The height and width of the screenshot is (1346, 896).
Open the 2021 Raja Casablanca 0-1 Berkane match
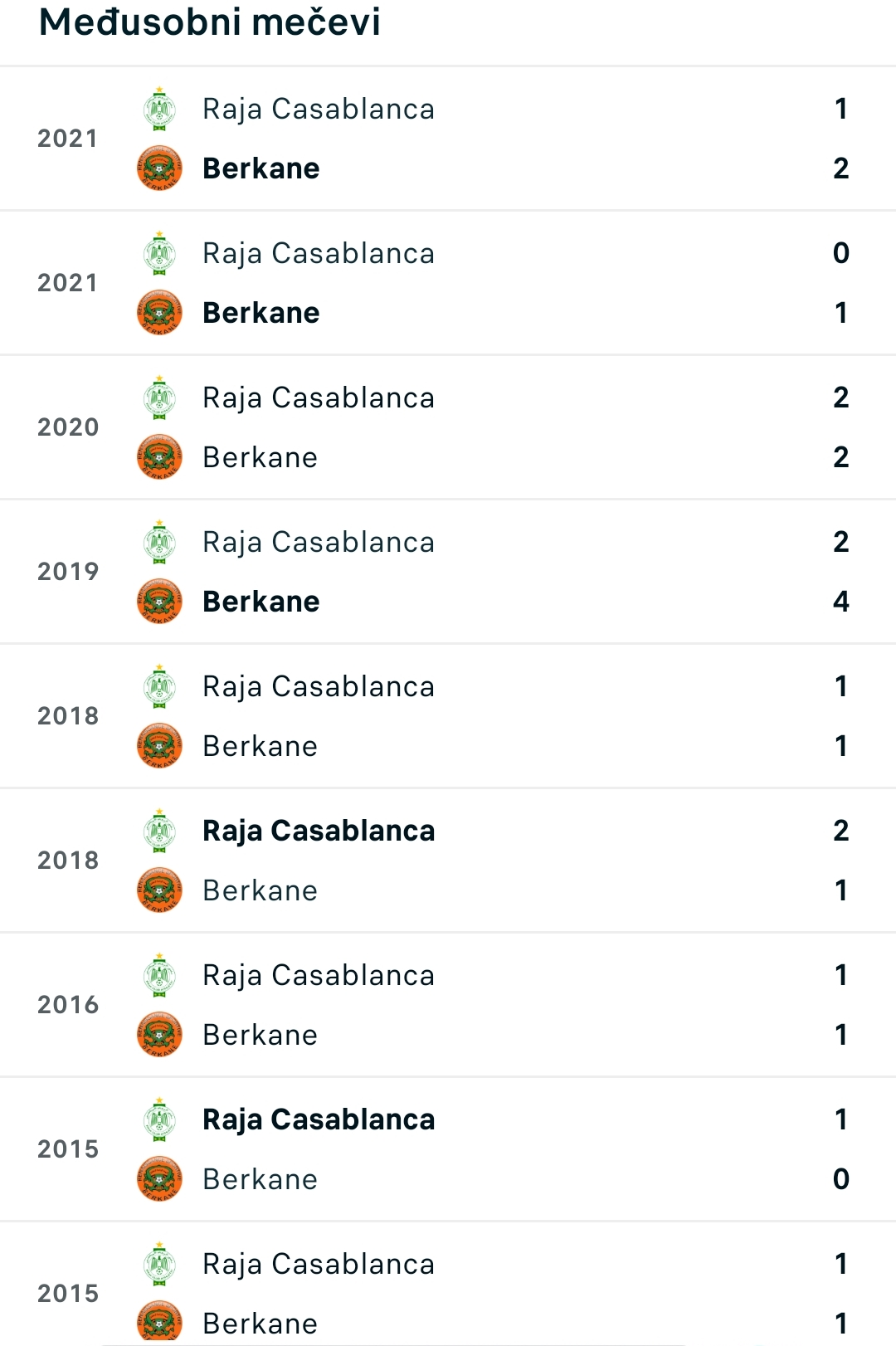point(448,283)
